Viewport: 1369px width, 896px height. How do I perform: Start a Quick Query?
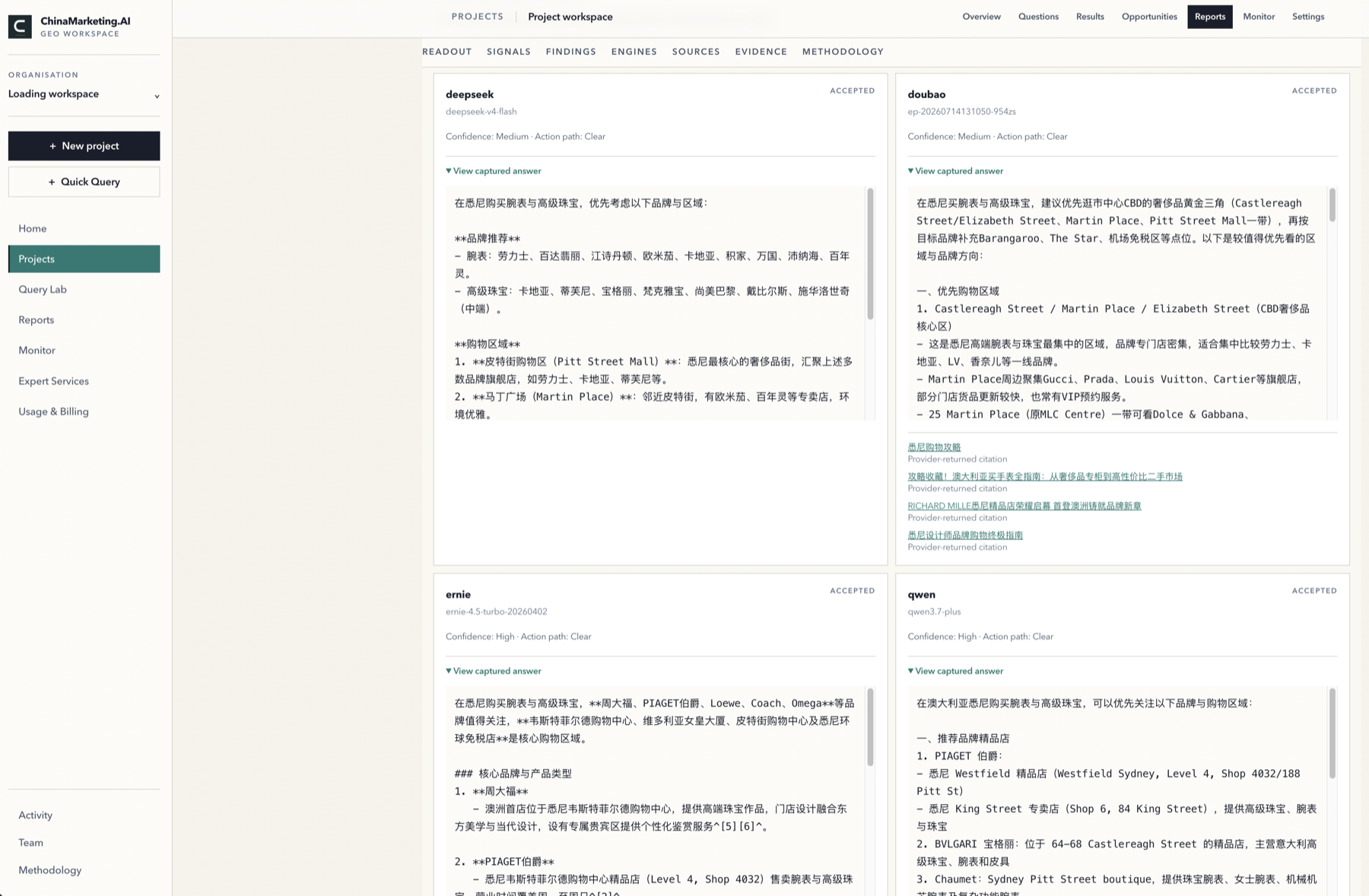tap(84, 182)
